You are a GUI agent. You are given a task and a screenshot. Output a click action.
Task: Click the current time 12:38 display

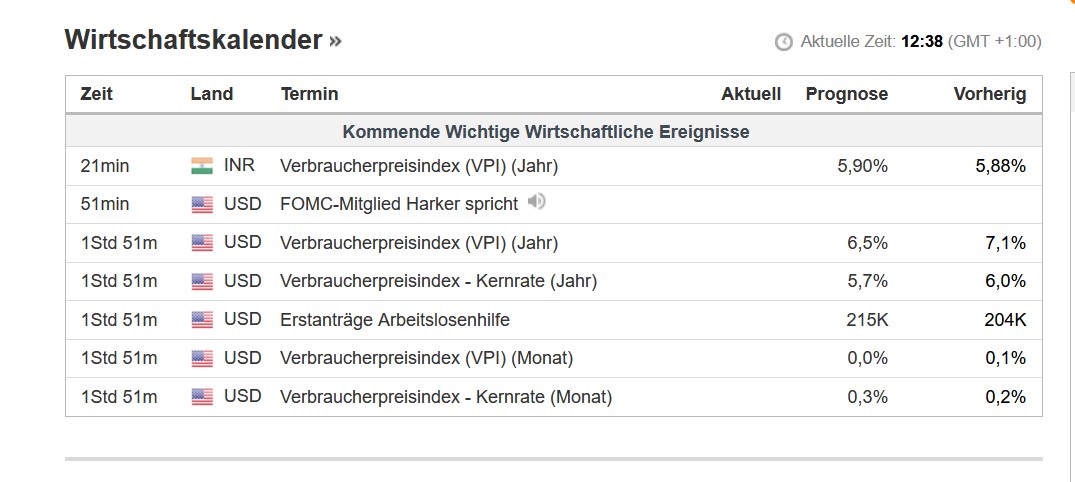(x=922, y=42)
